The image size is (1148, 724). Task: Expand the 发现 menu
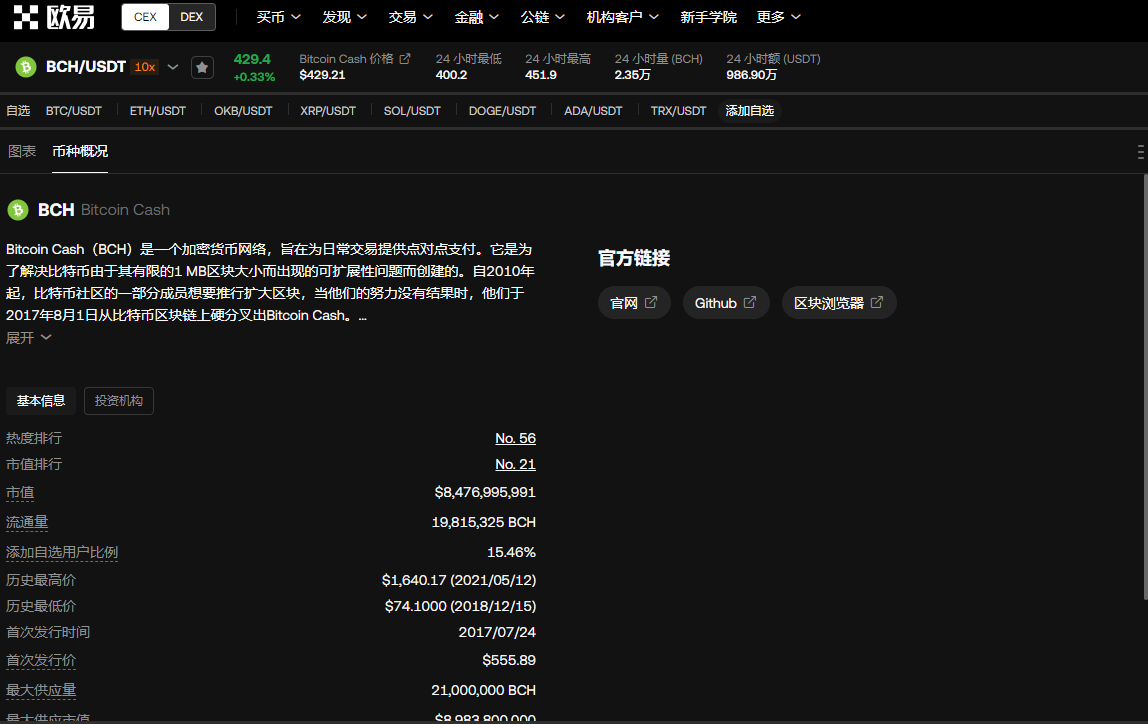pos(344,17)
